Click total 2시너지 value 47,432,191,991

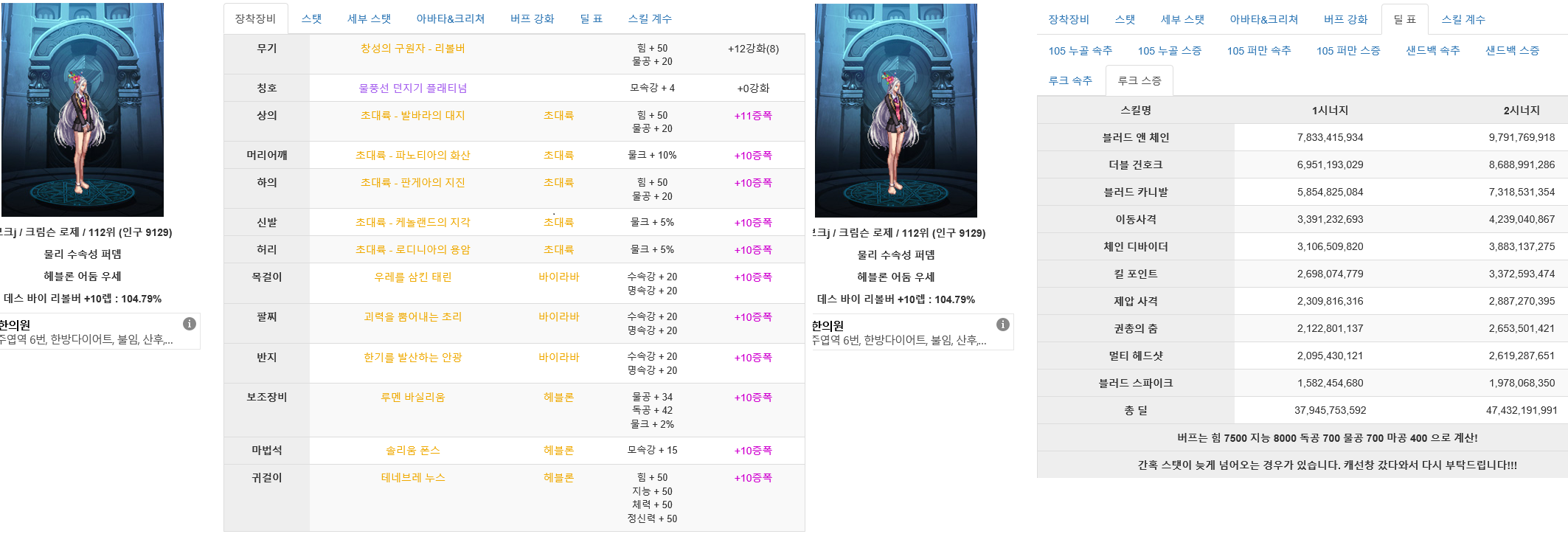coord(1522,410)
